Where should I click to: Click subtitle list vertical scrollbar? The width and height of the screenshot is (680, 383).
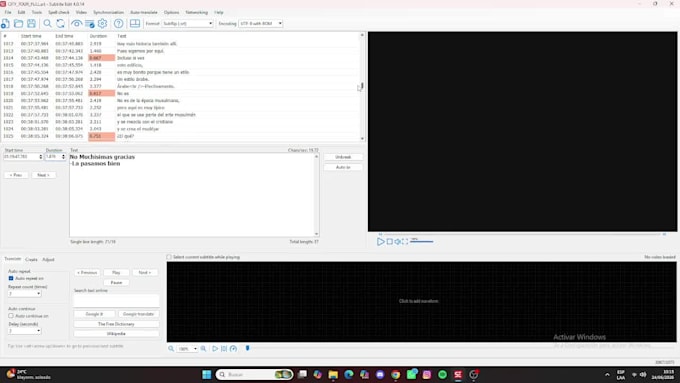[362, 87]
